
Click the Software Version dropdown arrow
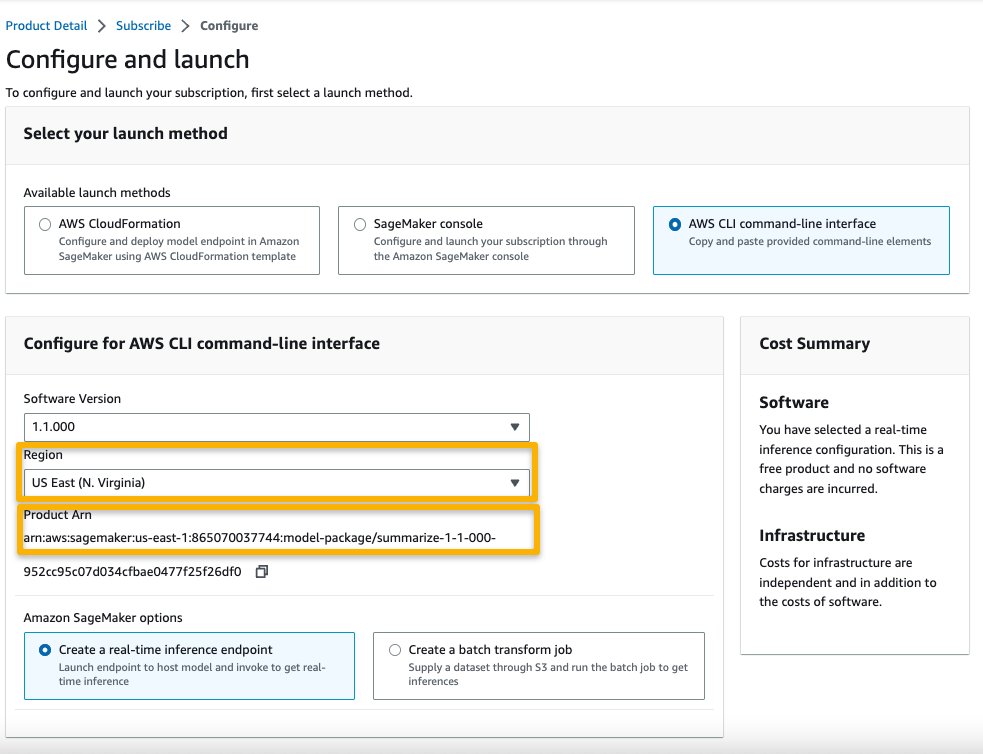click(515, 427)
